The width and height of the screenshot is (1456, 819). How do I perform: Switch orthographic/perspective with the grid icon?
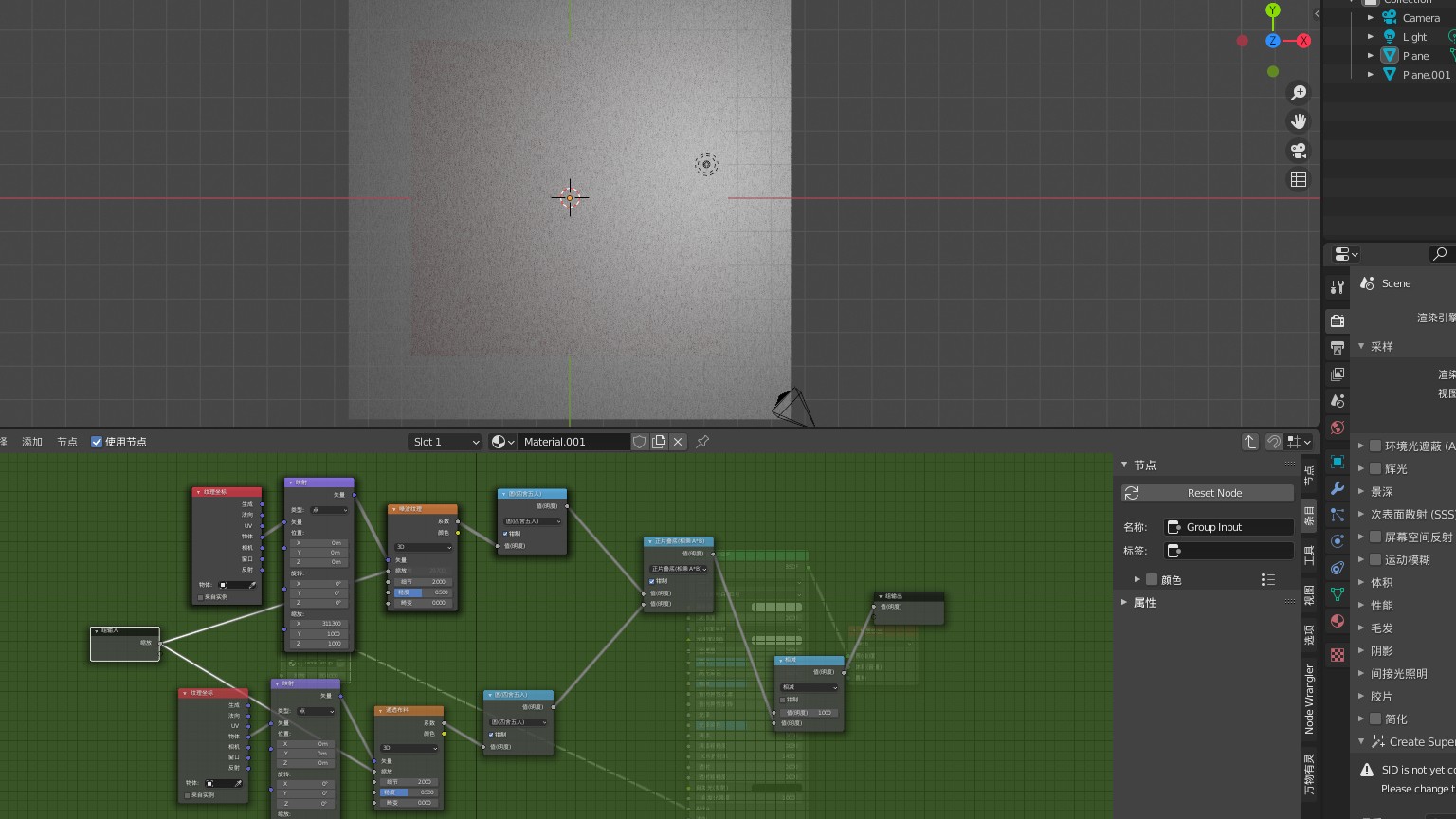1299,179
